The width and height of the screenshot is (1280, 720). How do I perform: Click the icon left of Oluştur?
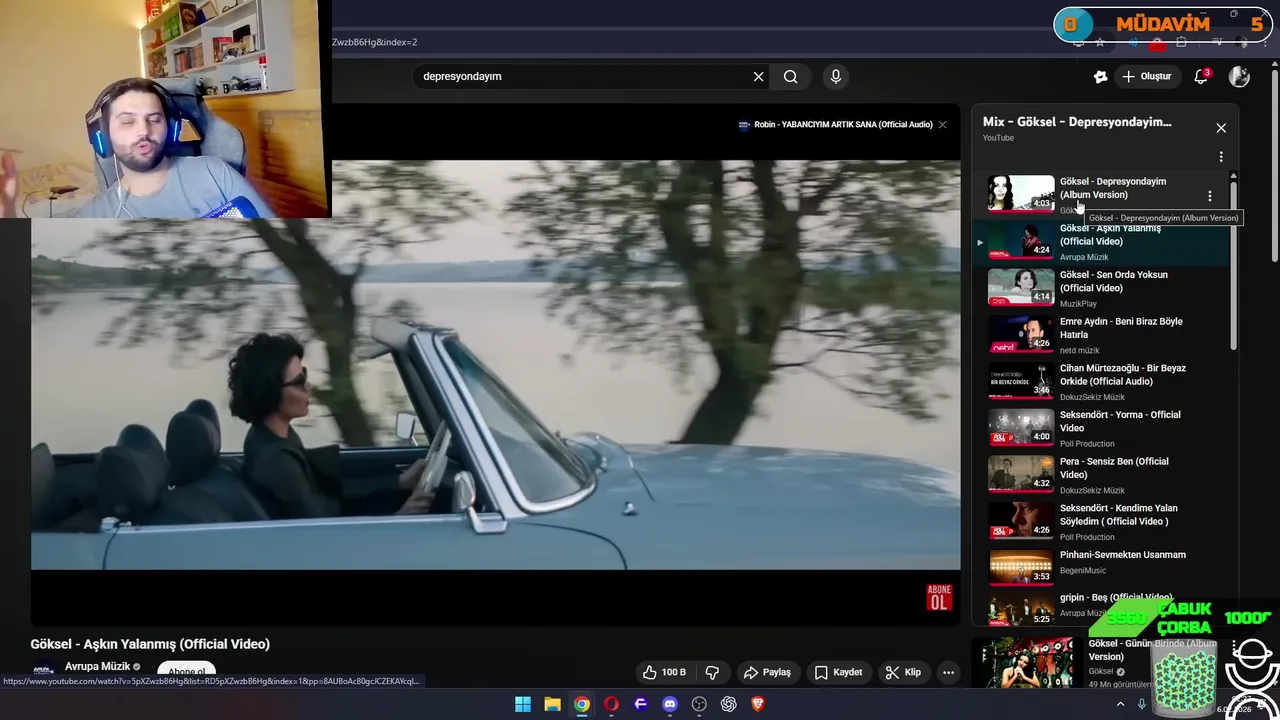[1100, 76]
